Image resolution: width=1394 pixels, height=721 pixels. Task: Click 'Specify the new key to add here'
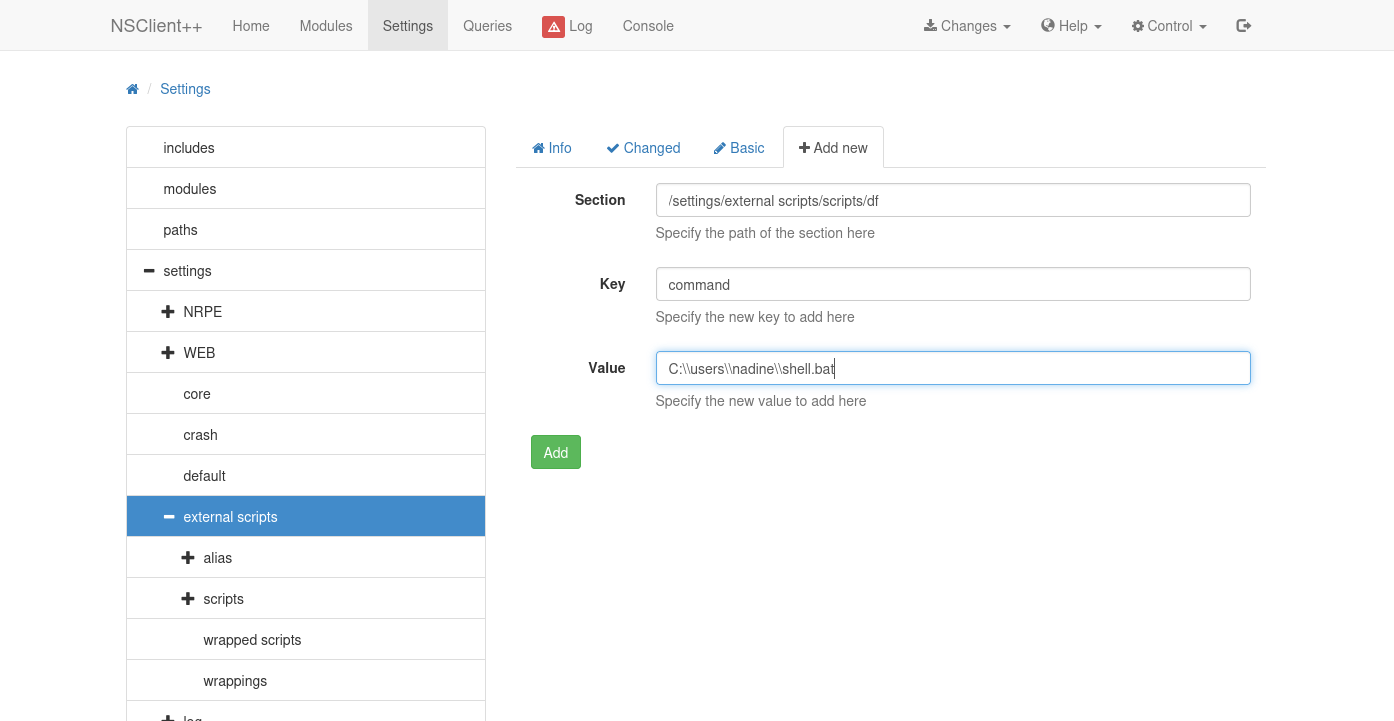[x=755, y=317]
